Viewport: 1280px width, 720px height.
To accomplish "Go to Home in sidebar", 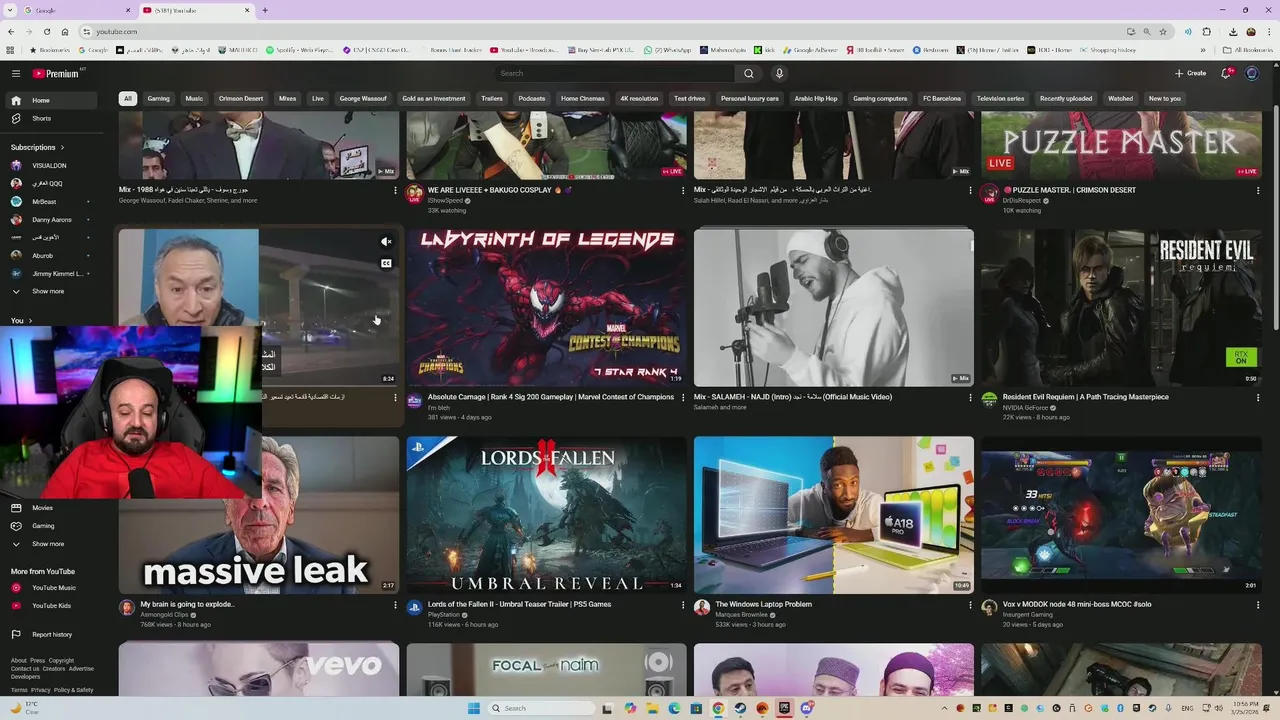I will pos(53,100).
